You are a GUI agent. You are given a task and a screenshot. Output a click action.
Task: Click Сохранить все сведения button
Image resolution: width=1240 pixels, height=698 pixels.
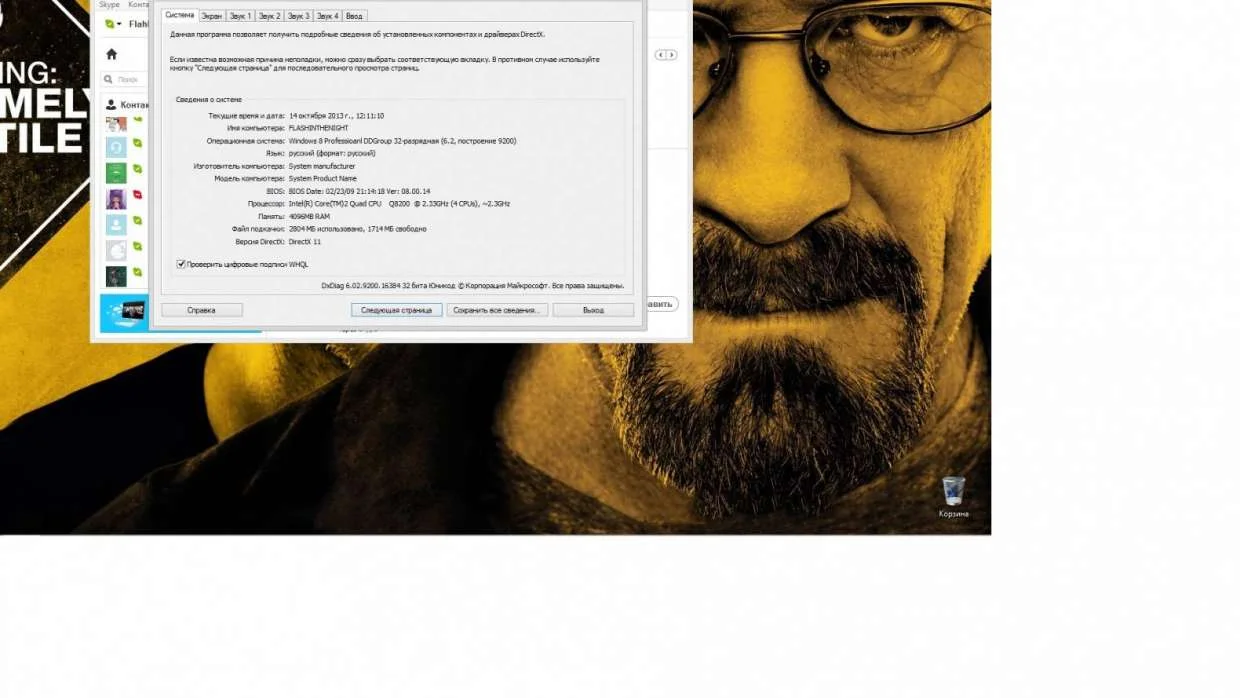[x=497, y=310]
